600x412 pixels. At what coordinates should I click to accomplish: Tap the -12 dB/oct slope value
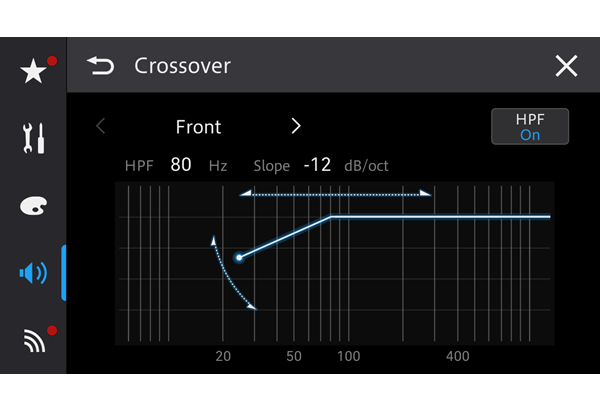point(317,165)
